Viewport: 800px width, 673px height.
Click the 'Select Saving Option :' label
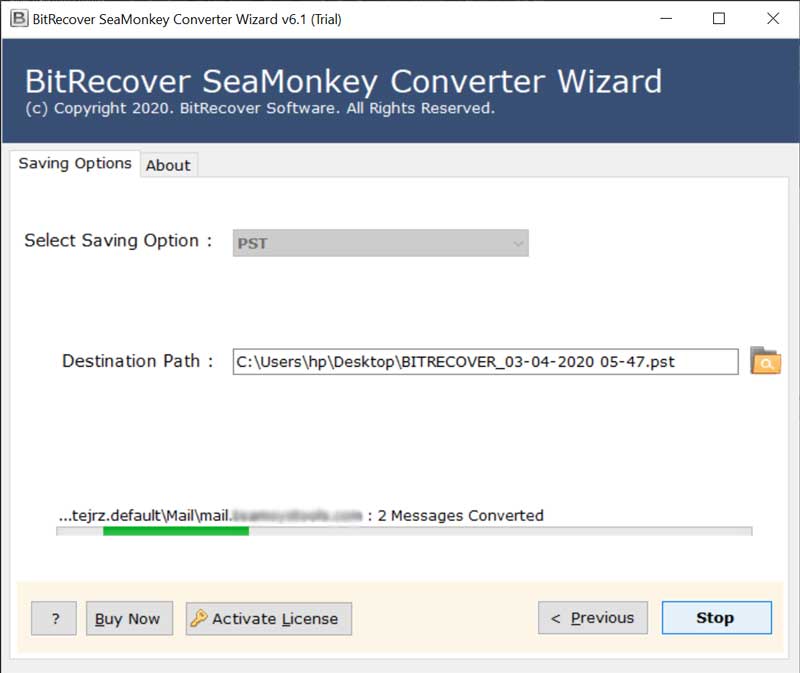pyautogui.click(x=118, y=240)
